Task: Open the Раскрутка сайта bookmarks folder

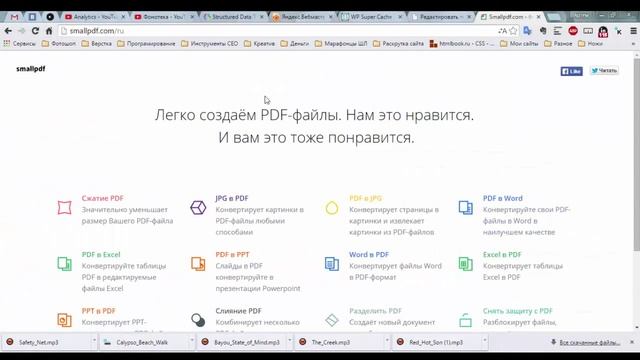Action: 398,43
